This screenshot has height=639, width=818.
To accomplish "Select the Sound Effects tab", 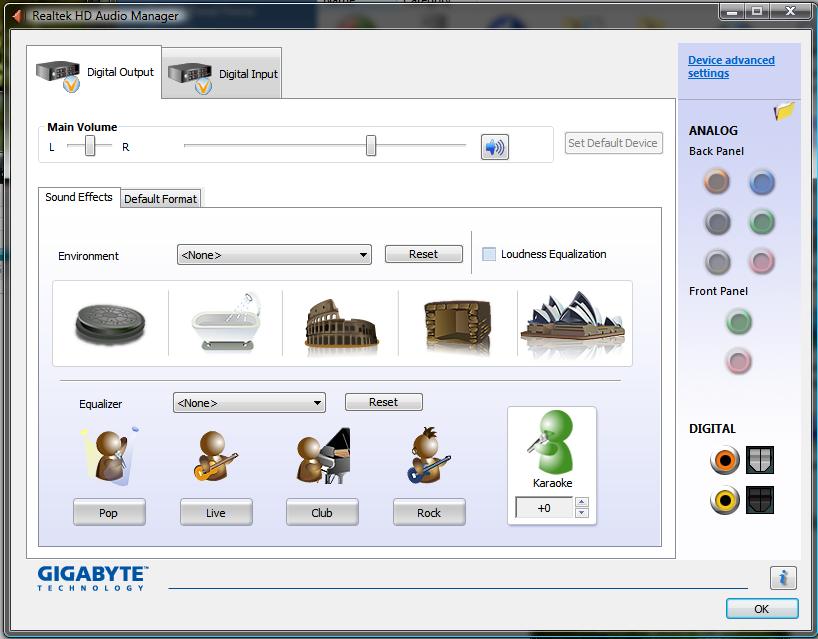I will tap(79, 197).
